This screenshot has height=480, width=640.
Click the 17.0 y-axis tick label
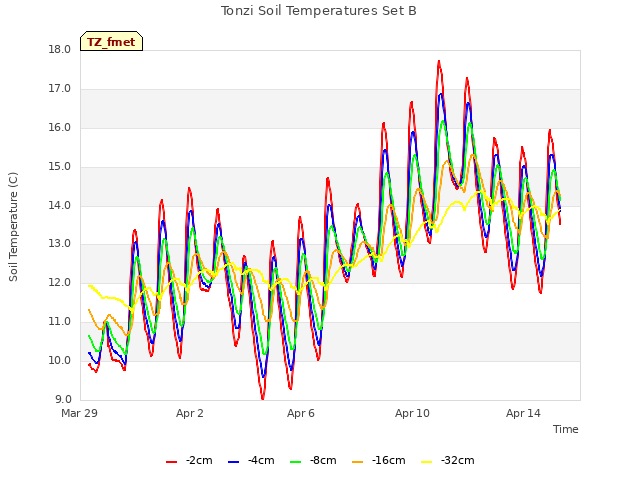(60, 88)
